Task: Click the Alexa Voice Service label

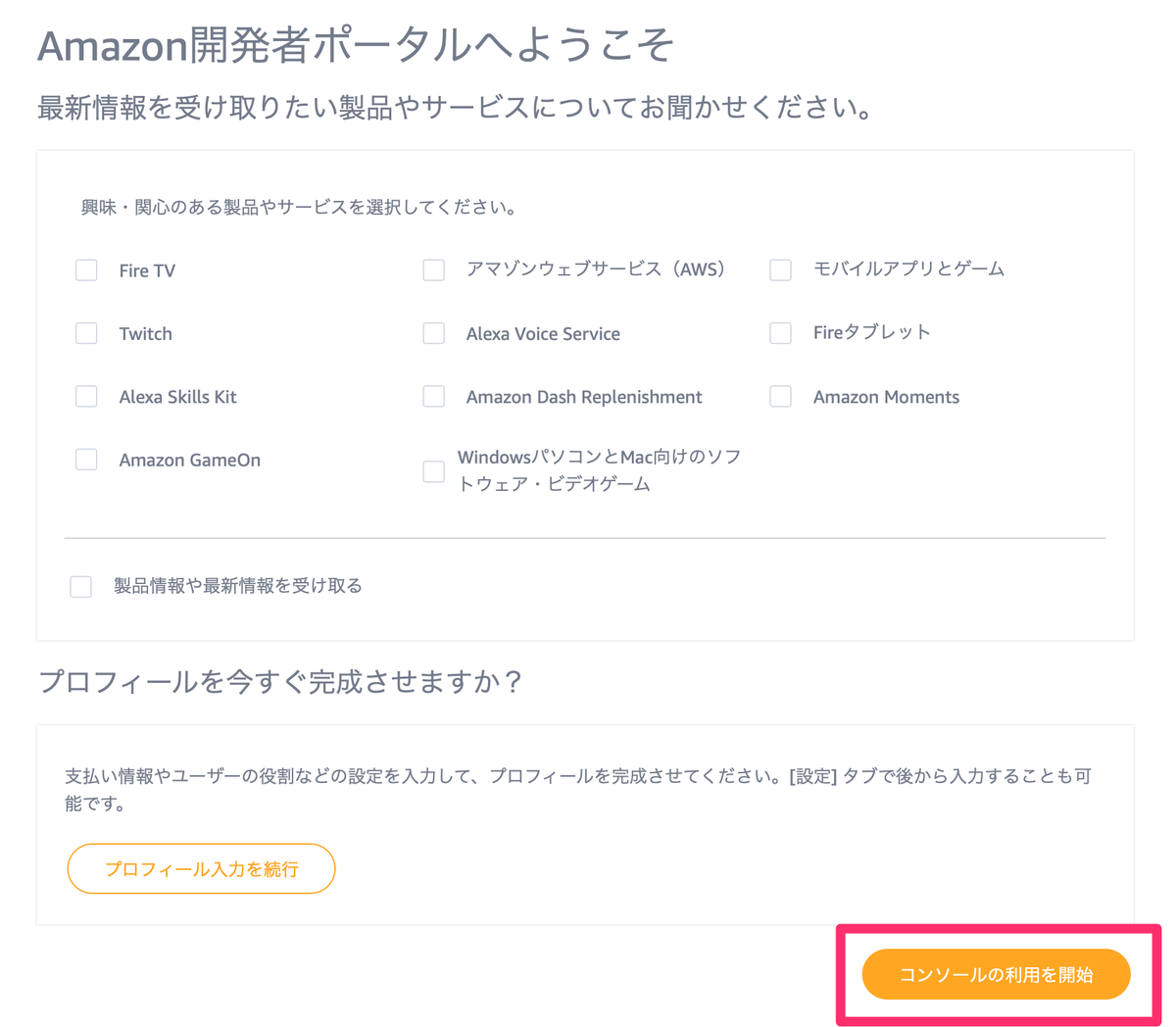Action: tap(543, 333)
